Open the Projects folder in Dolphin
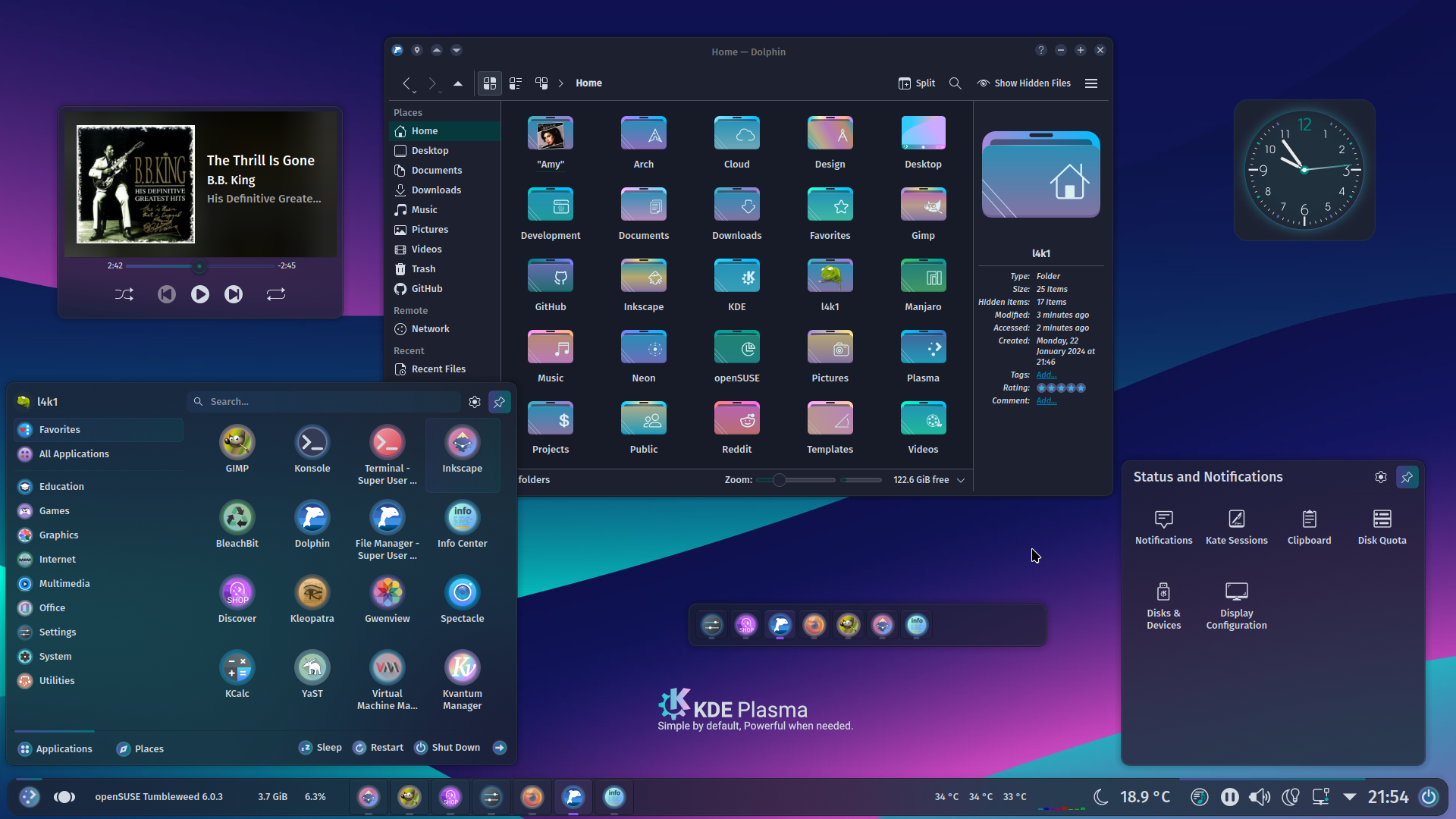The height and width of the screenshot is (819, 1456). (550, 428)
